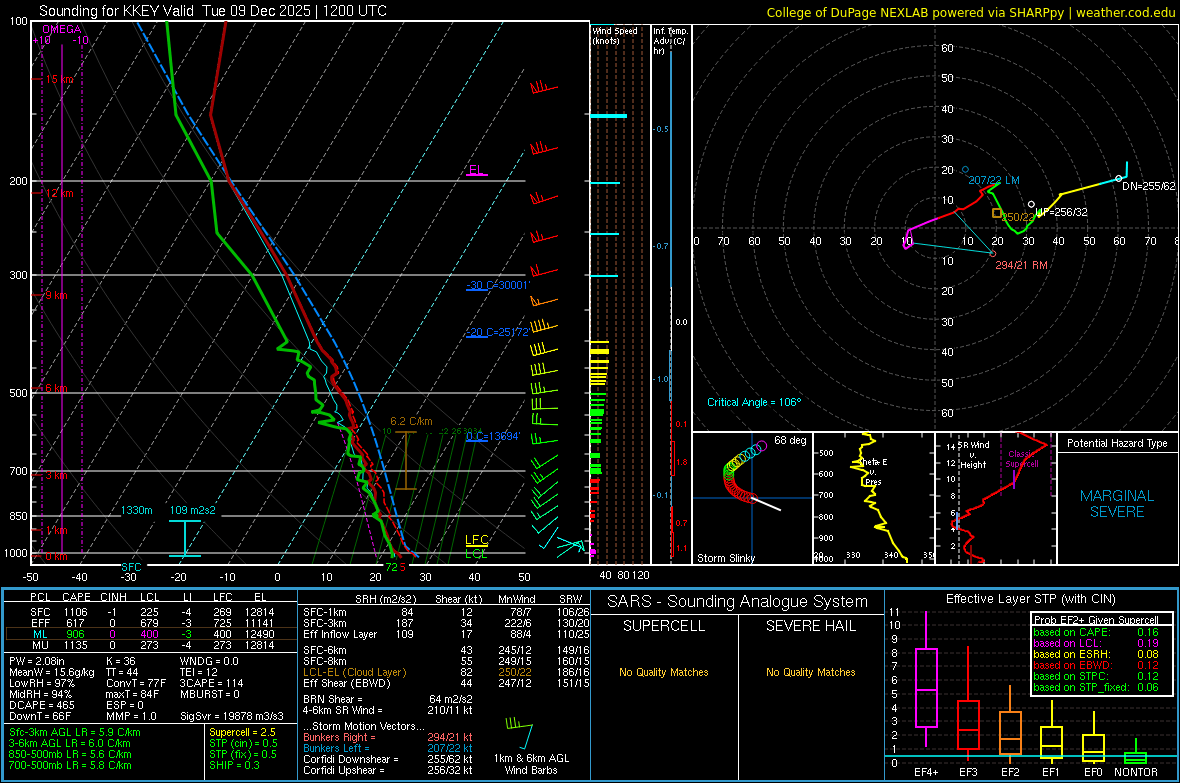The width and height of the screenshot is (1180, 783).
Task: Click the 'SR Wind v. Height' inset label
Action: pyautogui.click(x=973, y=455)
